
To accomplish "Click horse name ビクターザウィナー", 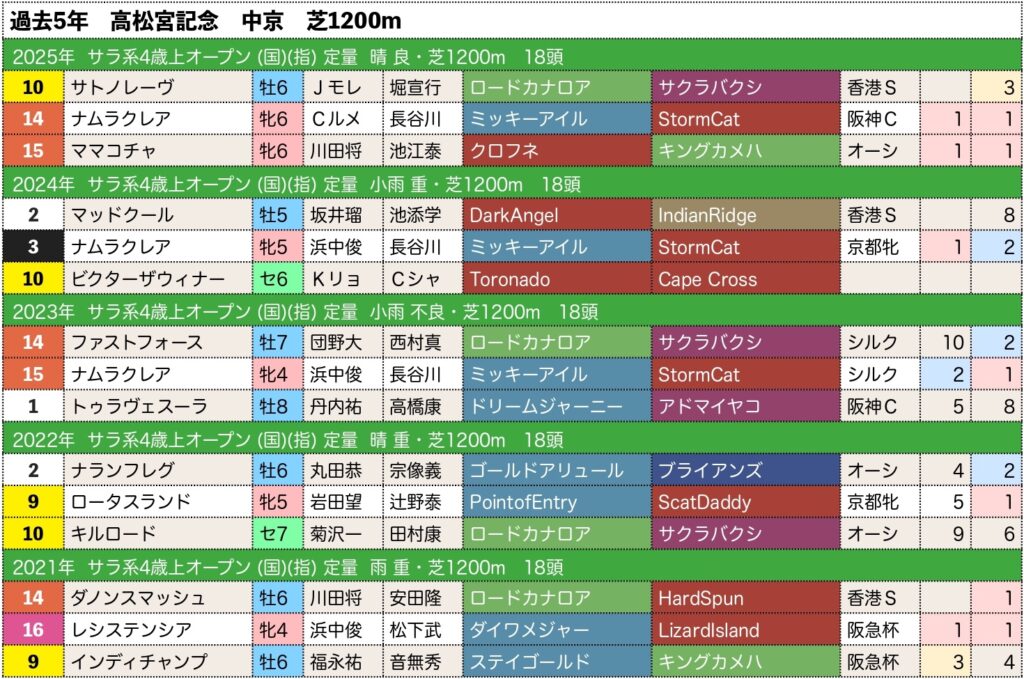I will coord(156,280).
